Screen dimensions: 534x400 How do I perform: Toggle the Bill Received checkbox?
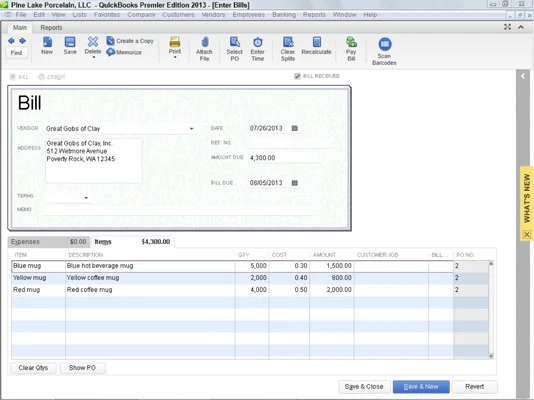tap(297, 76)
